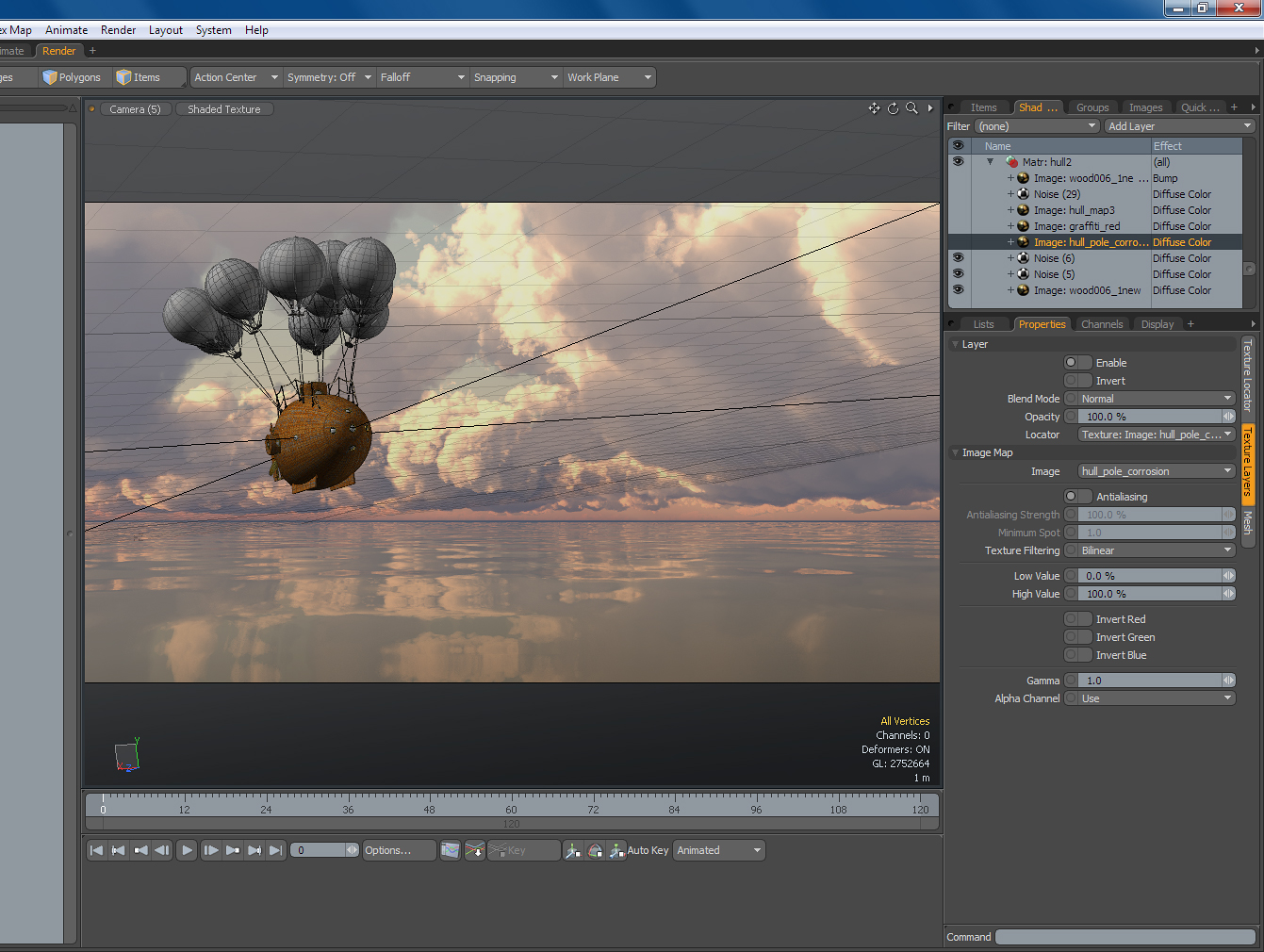
Task: Open the Blend Mode dropdown
Action: coord(1156,399)
